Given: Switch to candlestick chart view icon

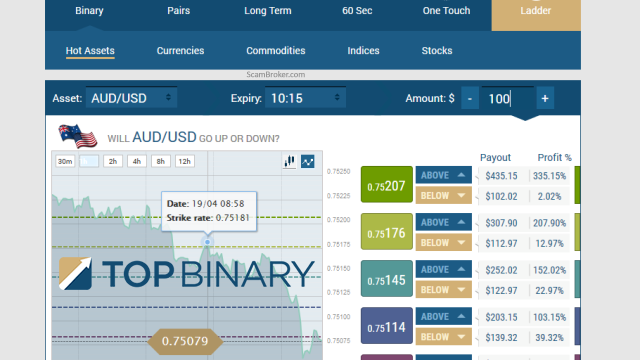Looking at the screenshot, I should (x=289, y=162).
